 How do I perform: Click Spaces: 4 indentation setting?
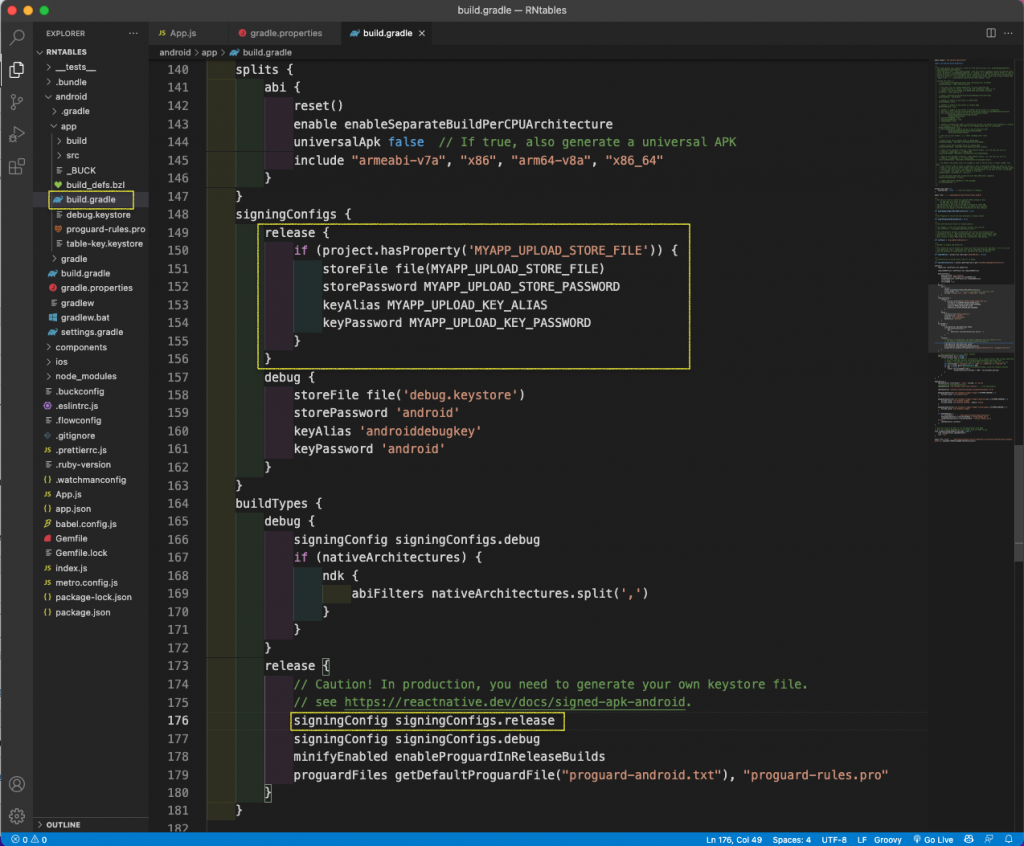click(x=792, y=840)
